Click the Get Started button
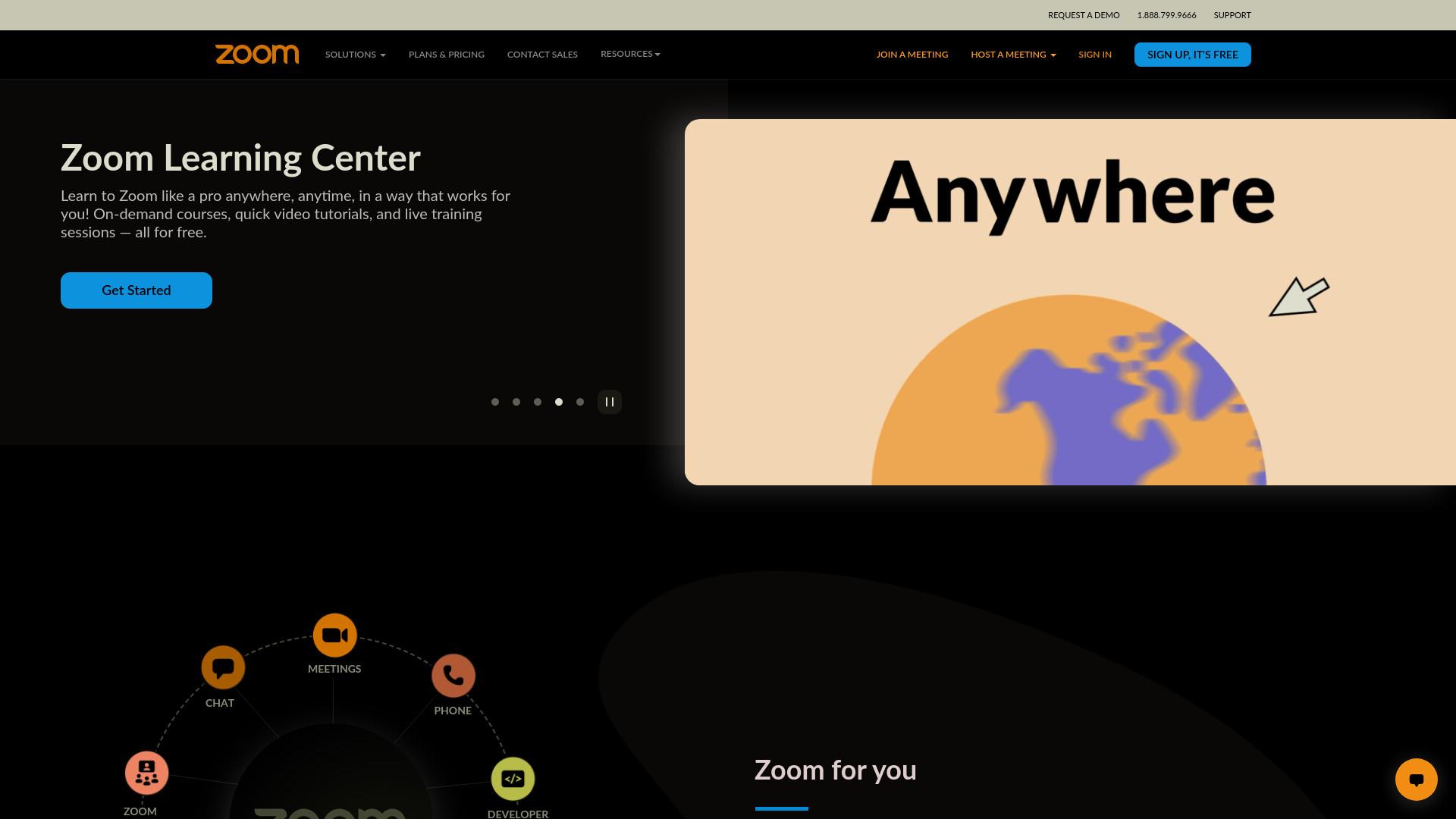Image resolution: width=1456 pixels, height=819 pixels. click(x=136, y=290)
